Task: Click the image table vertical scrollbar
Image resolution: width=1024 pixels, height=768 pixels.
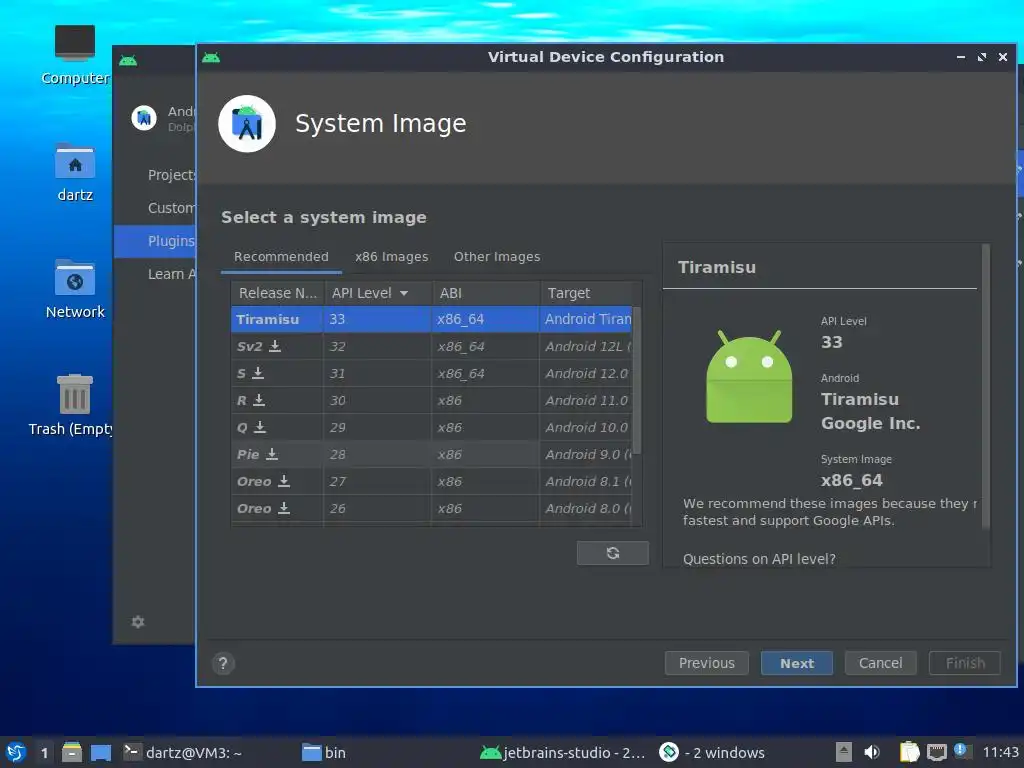Action: tap(637, 381)
